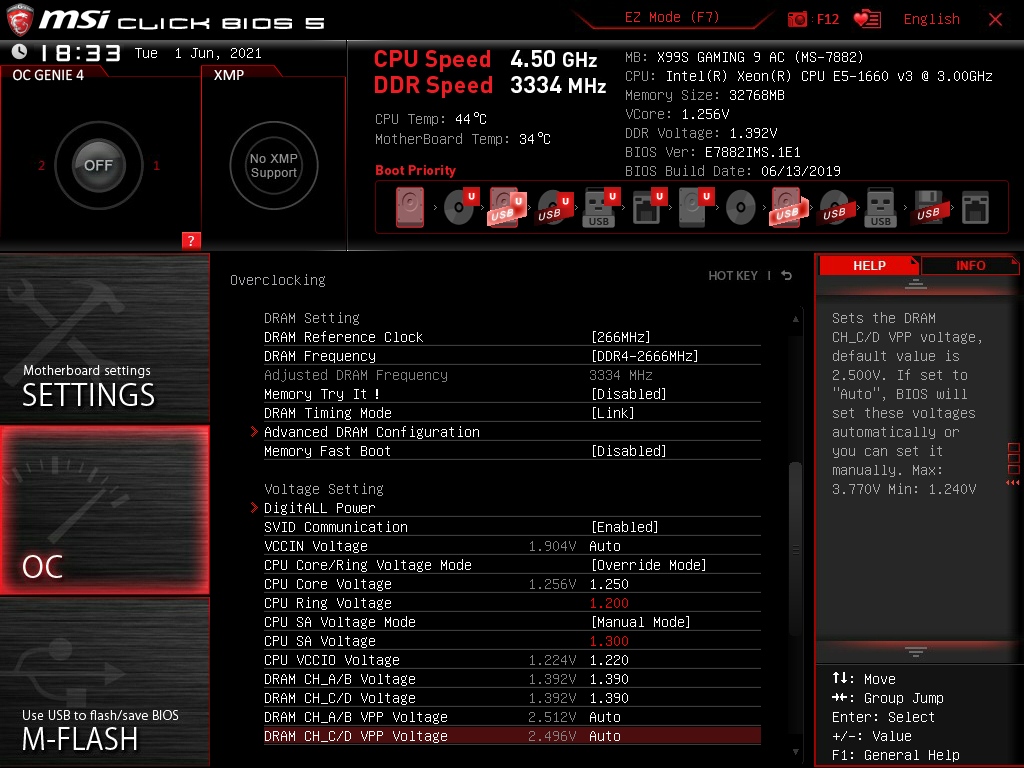
Task: Click the settings list scrollbar thumb
Action: [795, 549]
